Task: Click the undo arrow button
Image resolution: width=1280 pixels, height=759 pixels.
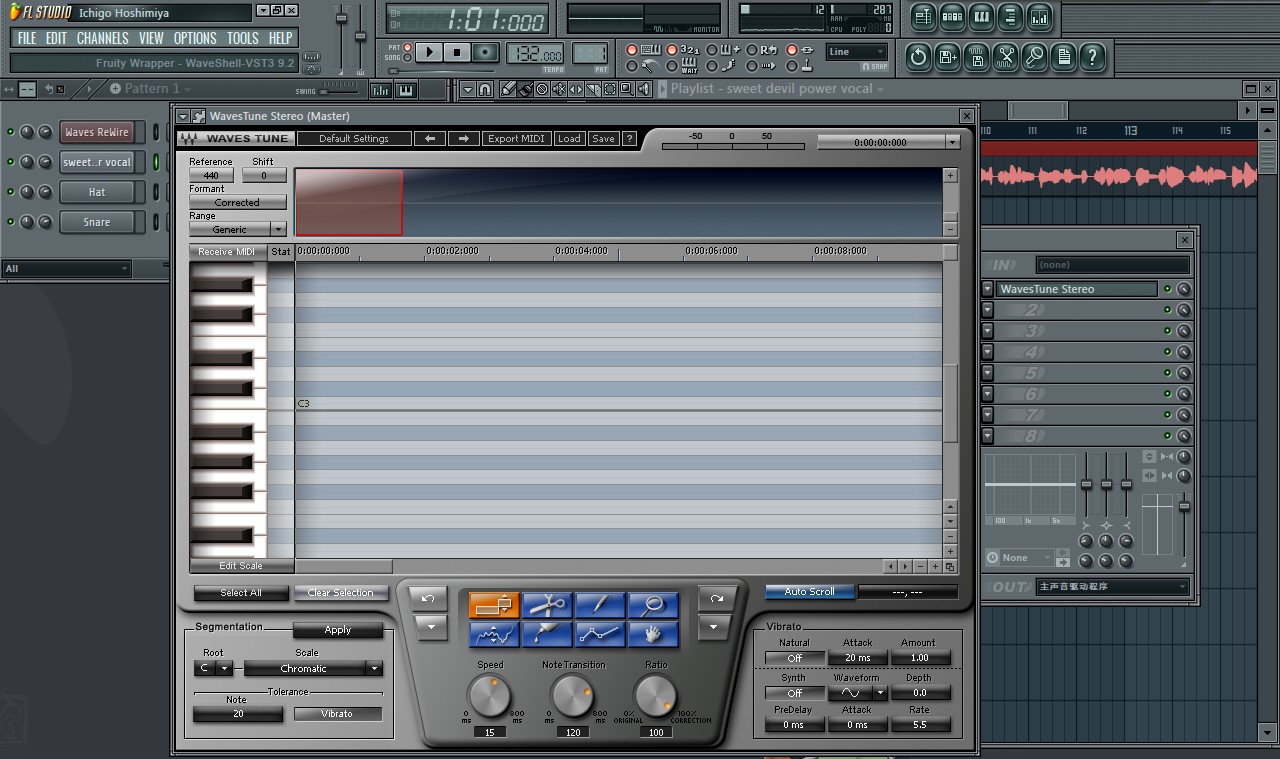Action: [429, 598]
